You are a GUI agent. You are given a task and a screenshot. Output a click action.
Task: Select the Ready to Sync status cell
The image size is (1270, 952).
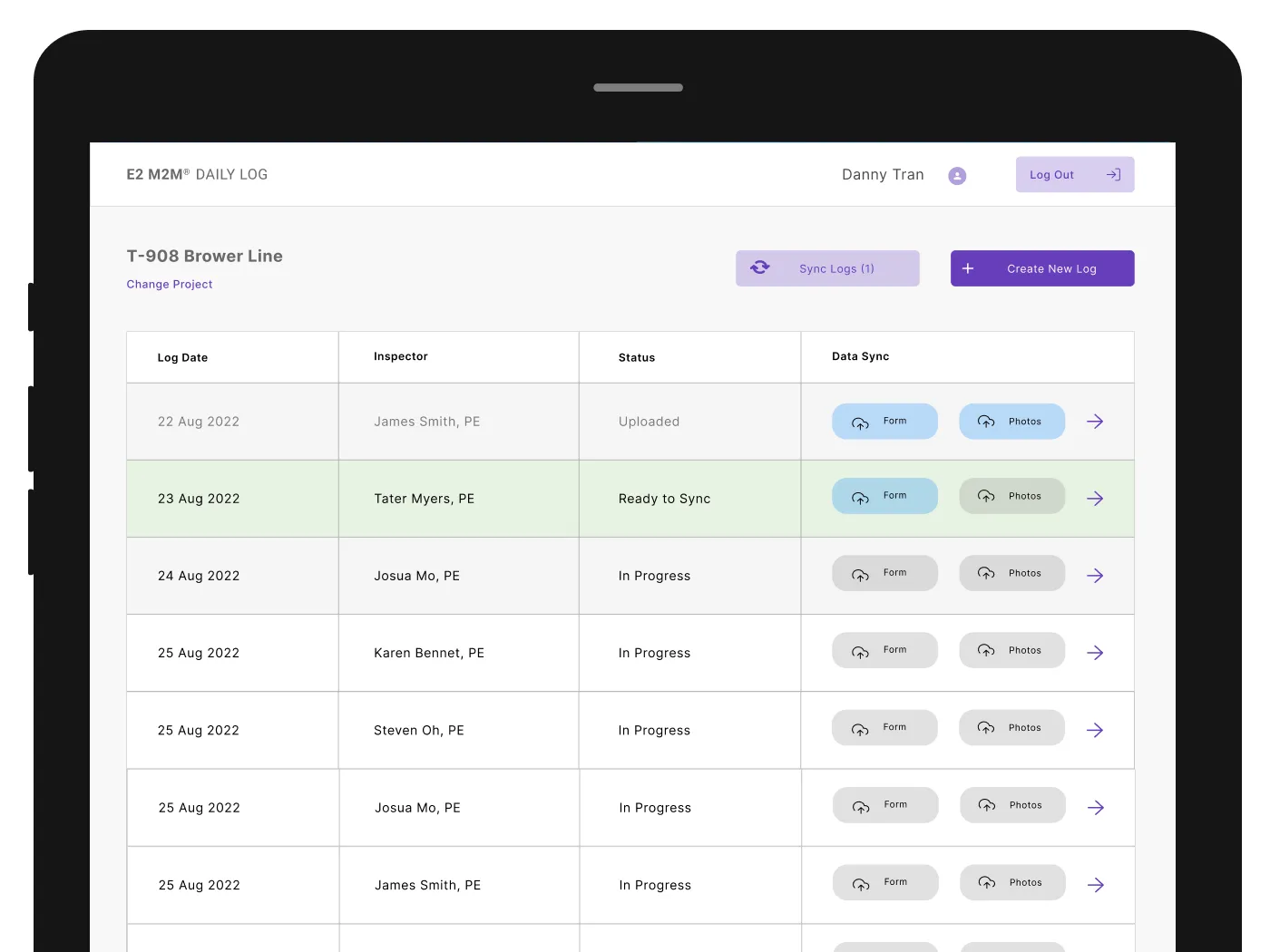(664, 499)
